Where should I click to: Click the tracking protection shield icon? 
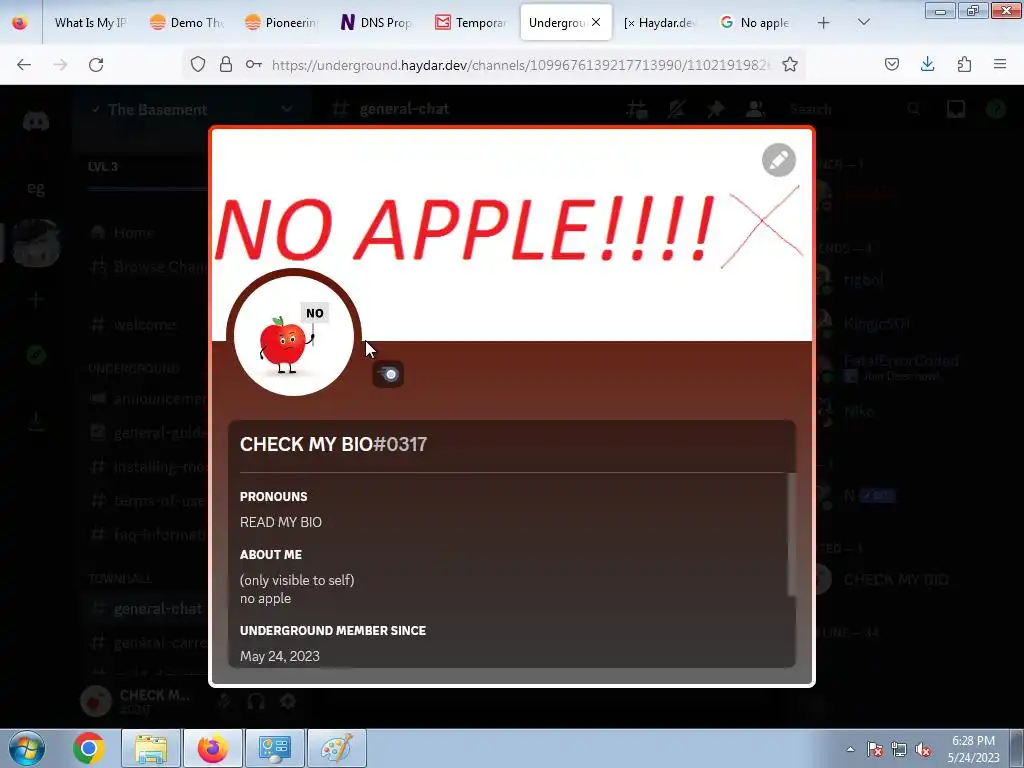(x=198, y=64)
